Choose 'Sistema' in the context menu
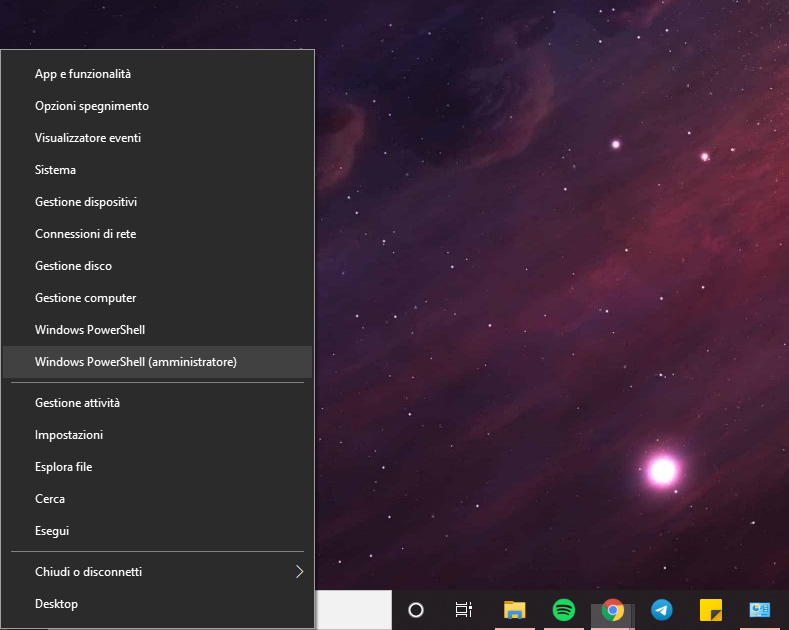Viewport: 789px width, 630px height. click(55, 170)
